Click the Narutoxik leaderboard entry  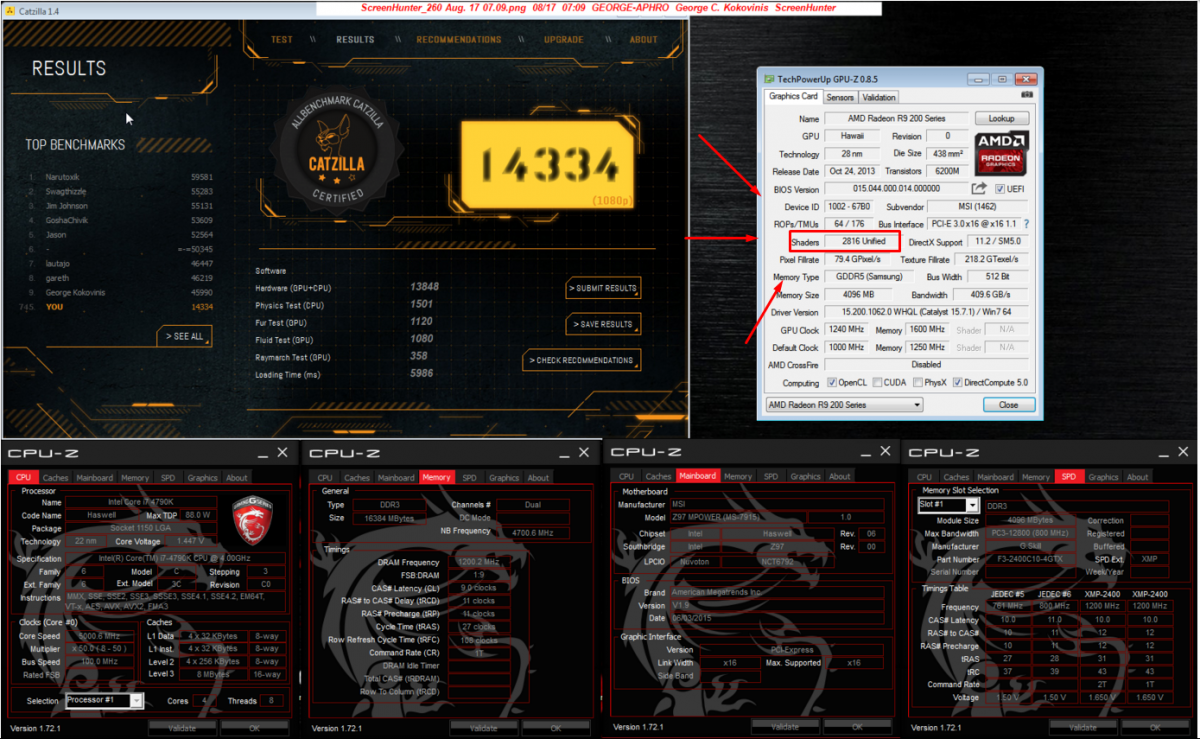[x=120, y=176]
